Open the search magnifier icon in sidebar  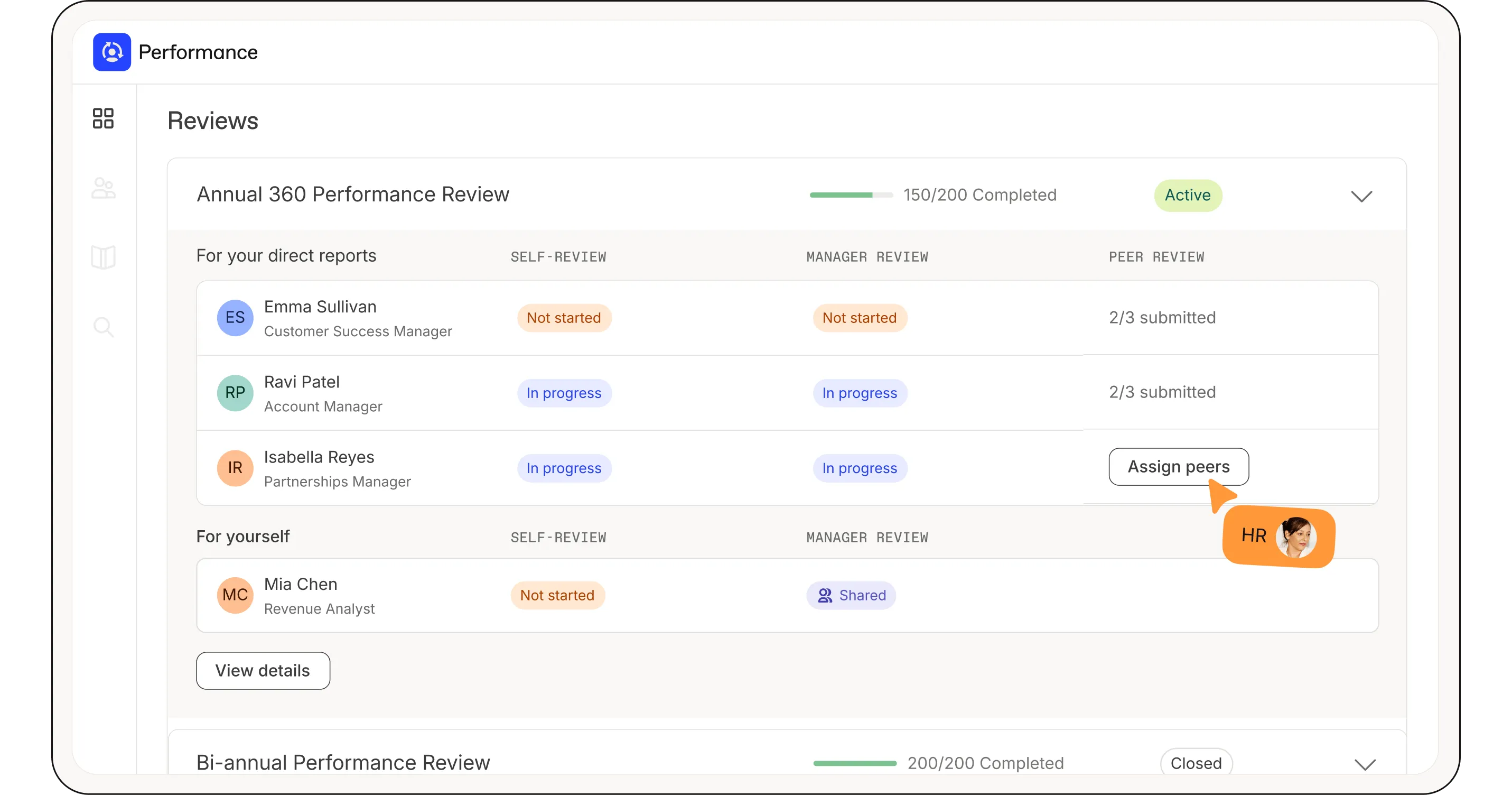click(104, 327)
